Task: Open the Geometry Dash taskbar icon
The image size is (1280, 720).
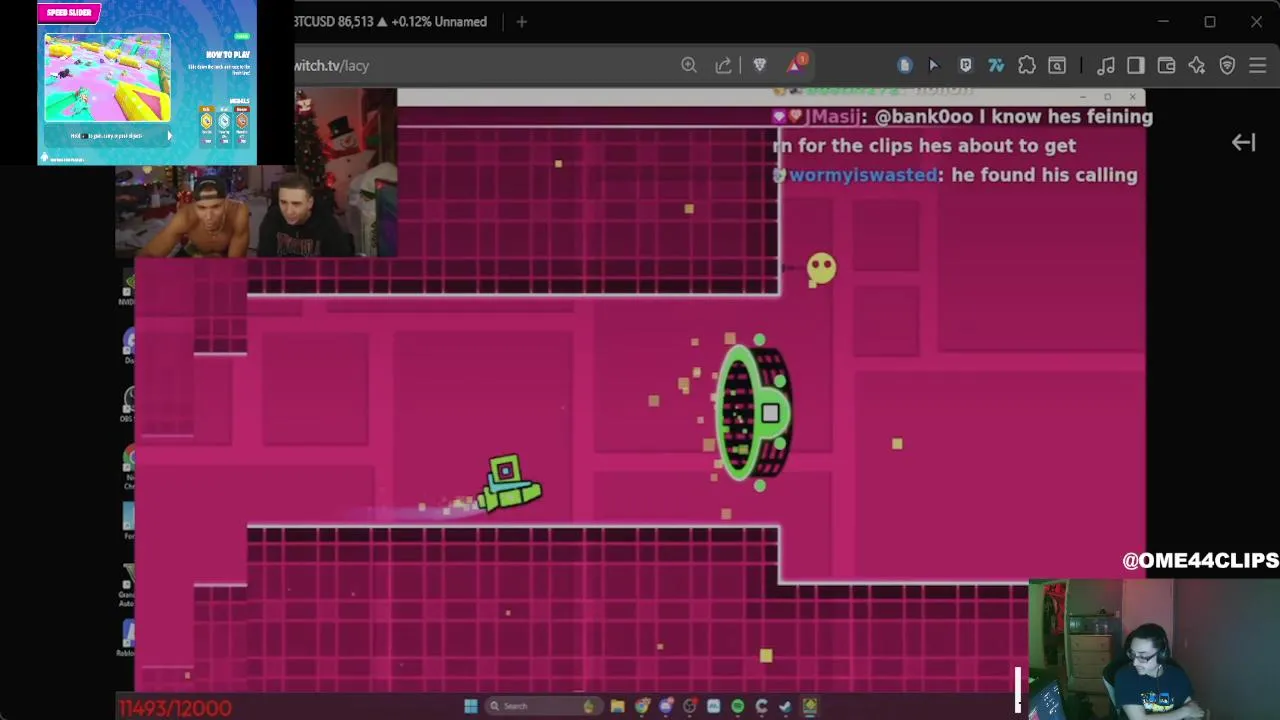Action: 810,706
